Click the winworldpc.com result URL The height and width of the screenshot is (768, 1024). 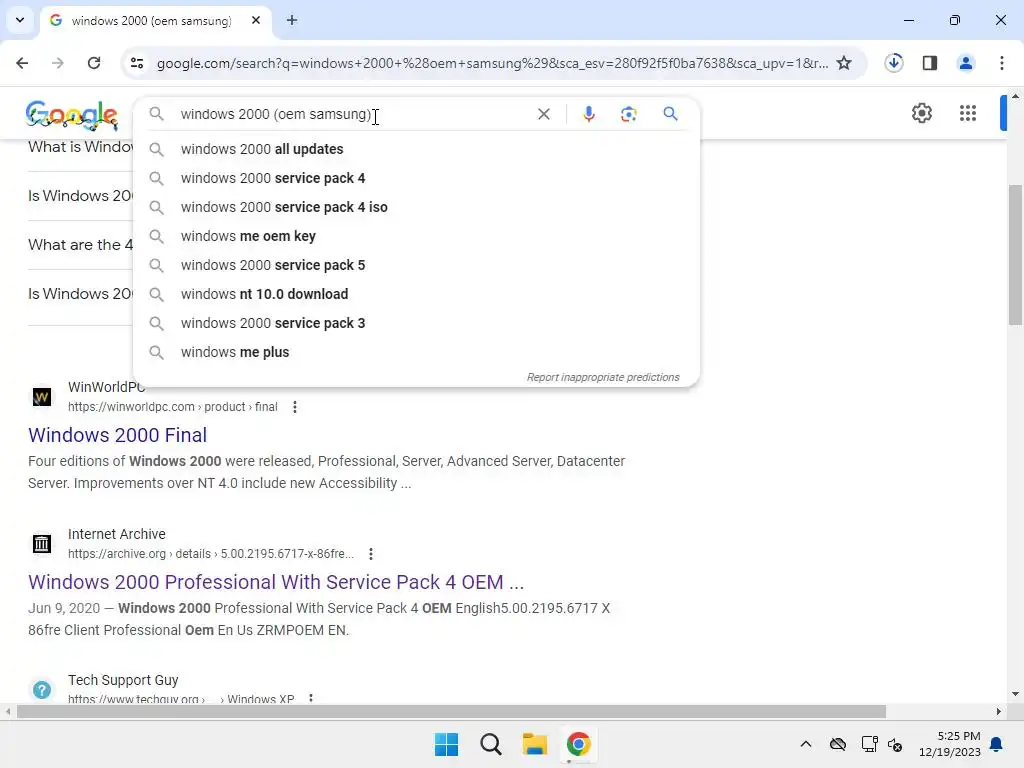coord(172,407)
